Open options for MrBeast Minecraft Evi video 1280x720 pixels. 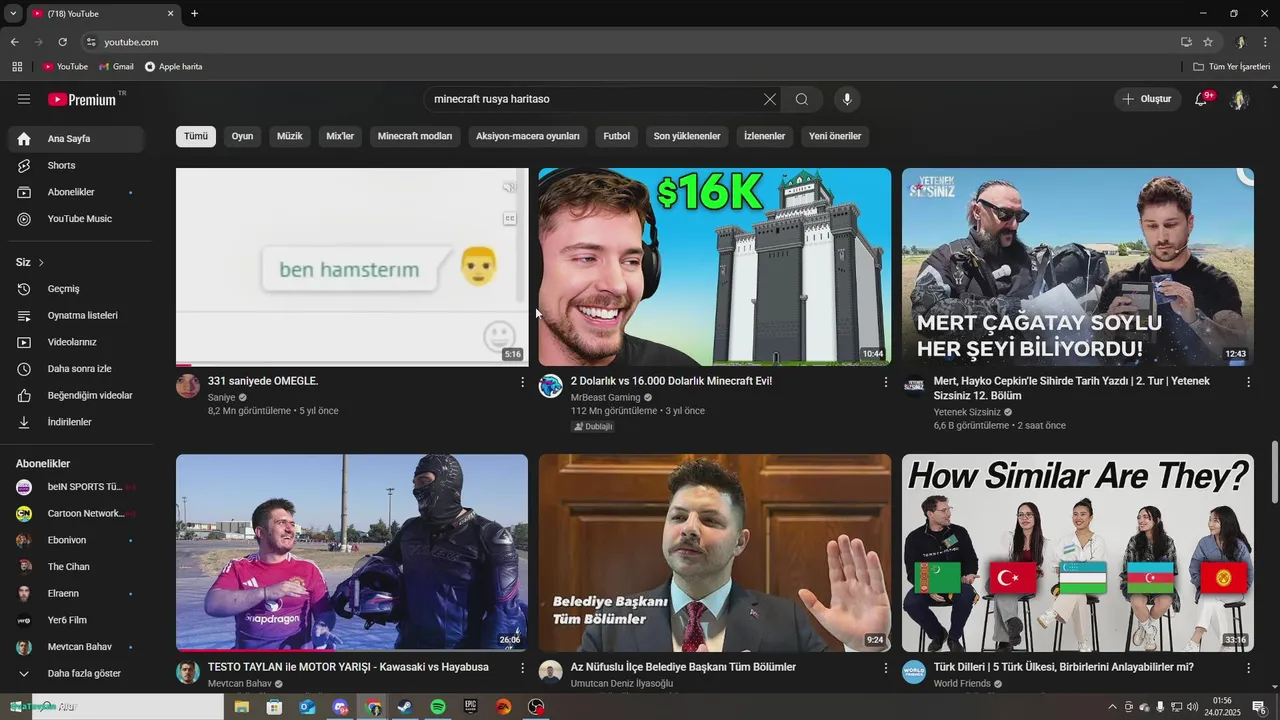(x=885, y=382)
